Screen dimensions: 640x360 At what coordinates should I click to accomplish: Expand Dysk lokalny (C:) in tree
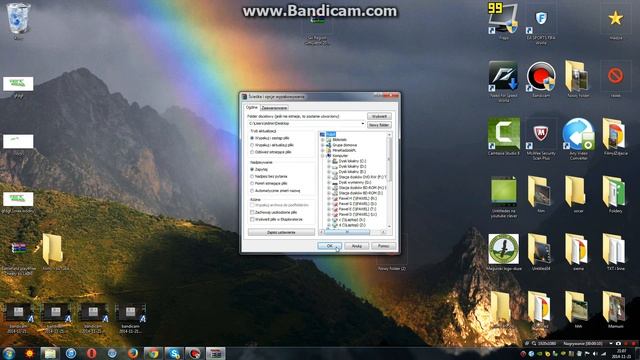coord(329,161)
